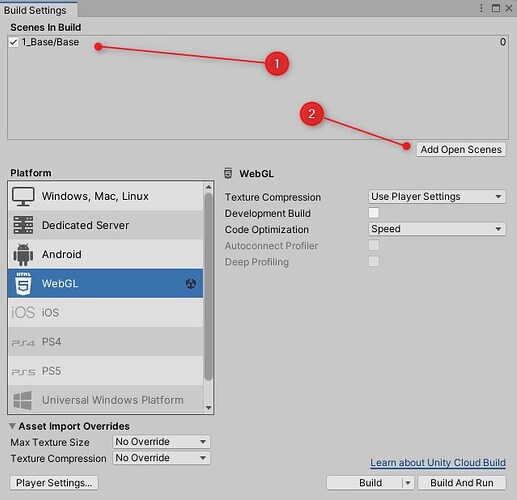Collapse the Asset Import Overrides section
Image resolution: width=517 pixels, height=500 pixels.
[12, 426]
